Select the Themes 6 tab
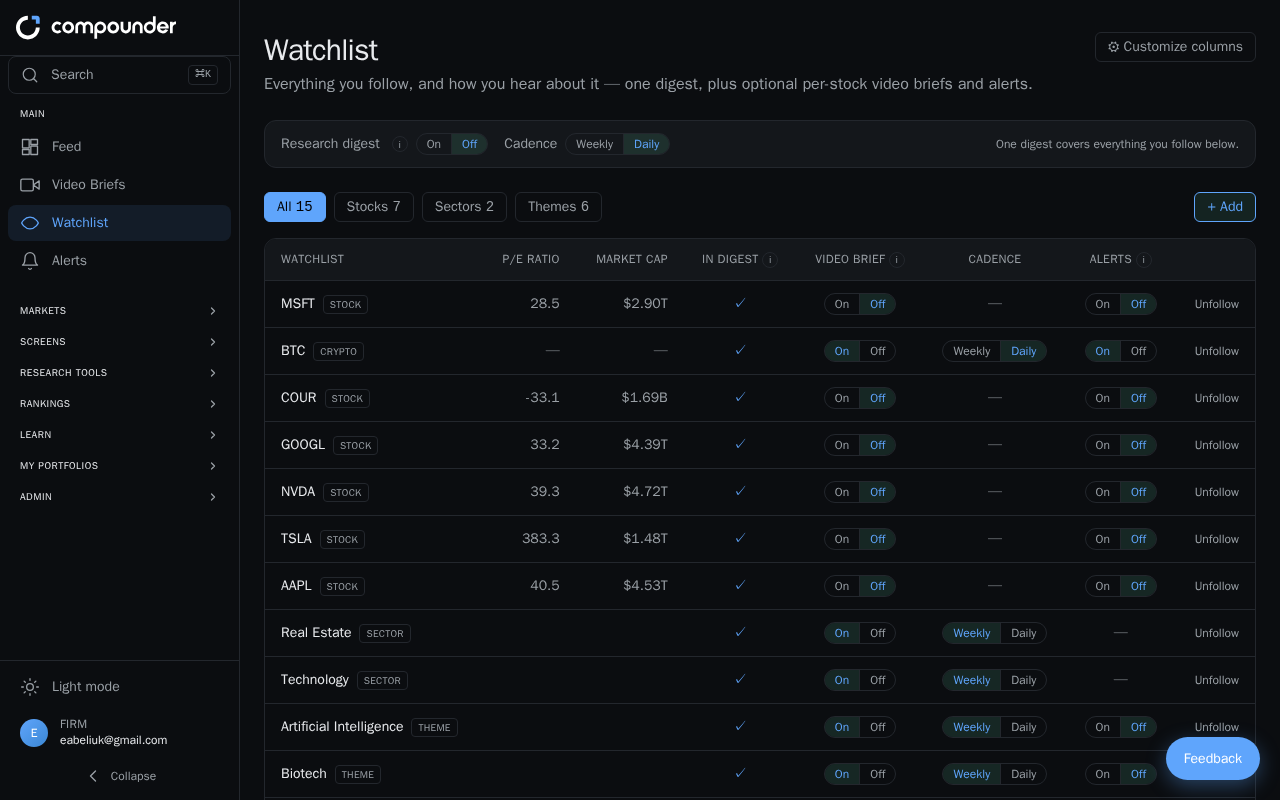The width and height of the screenshot is (1280, 800). coord(558,207)
